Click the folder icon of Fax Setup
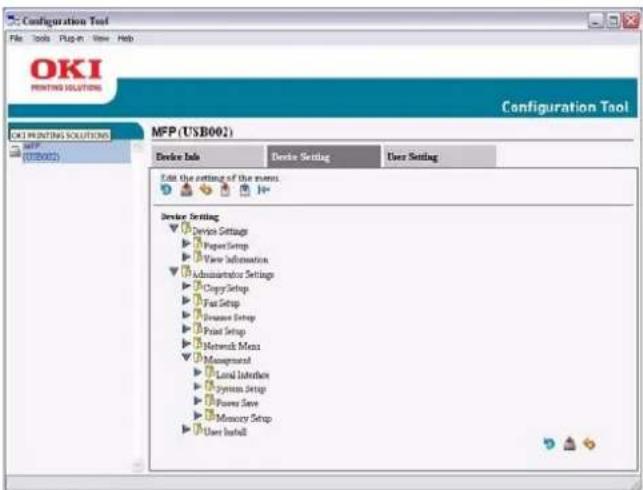This screenshot has width=643, height=490. point(198,301)
